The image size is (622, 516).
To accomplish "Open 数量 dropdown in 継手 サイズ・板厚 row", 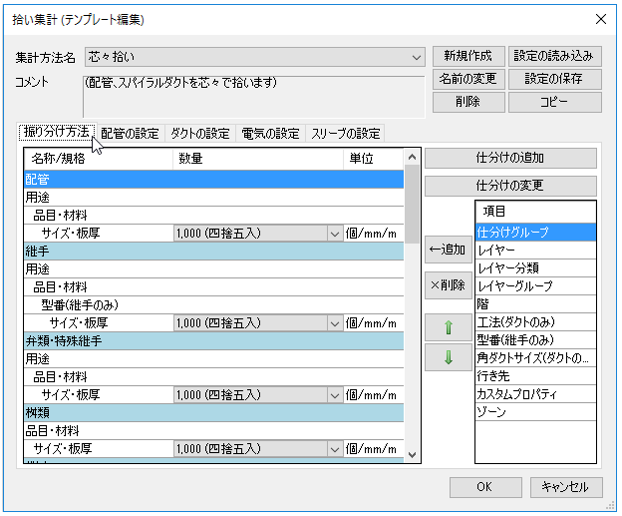I will (x=258, y=323).
